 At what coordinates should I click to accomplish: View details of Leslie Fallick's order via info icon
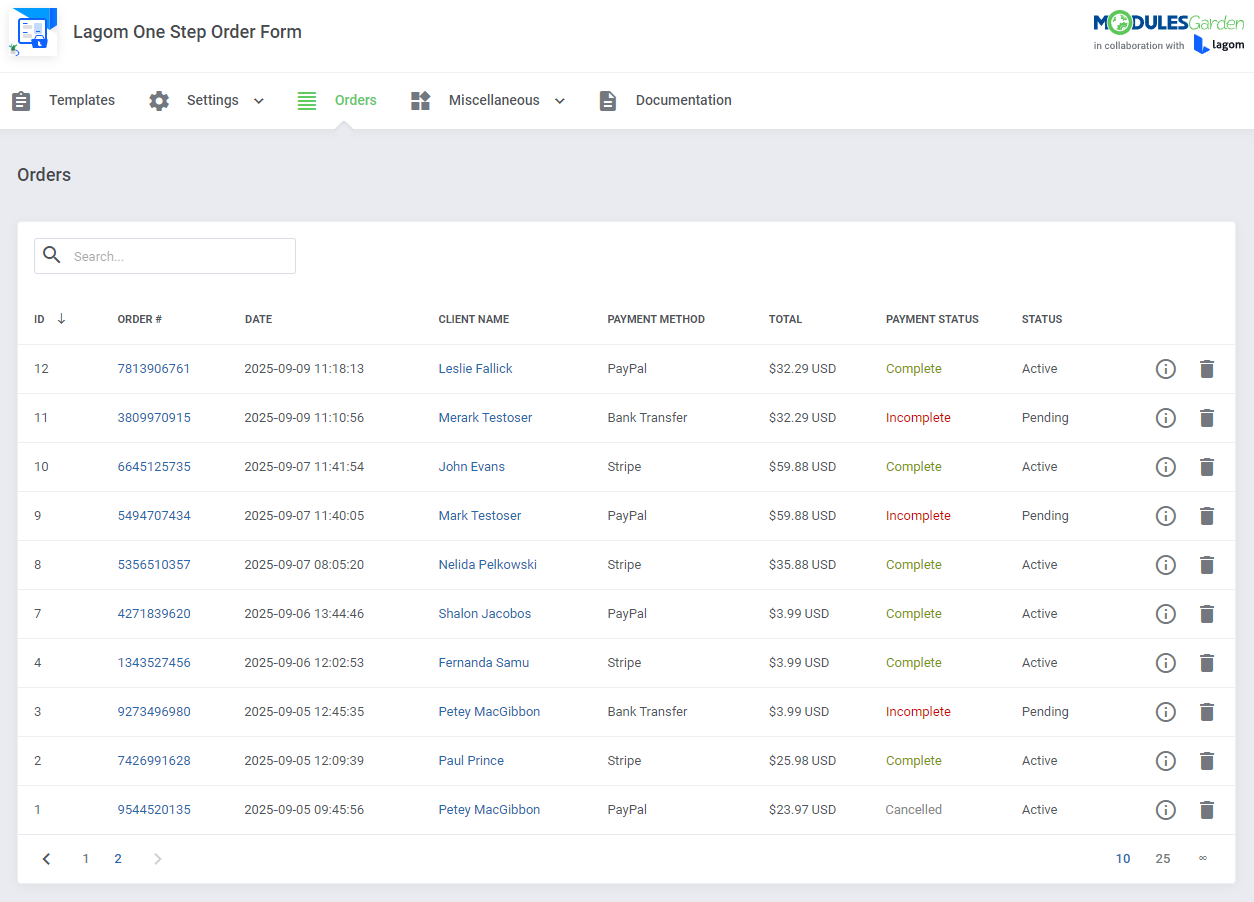coord(1165,368)
